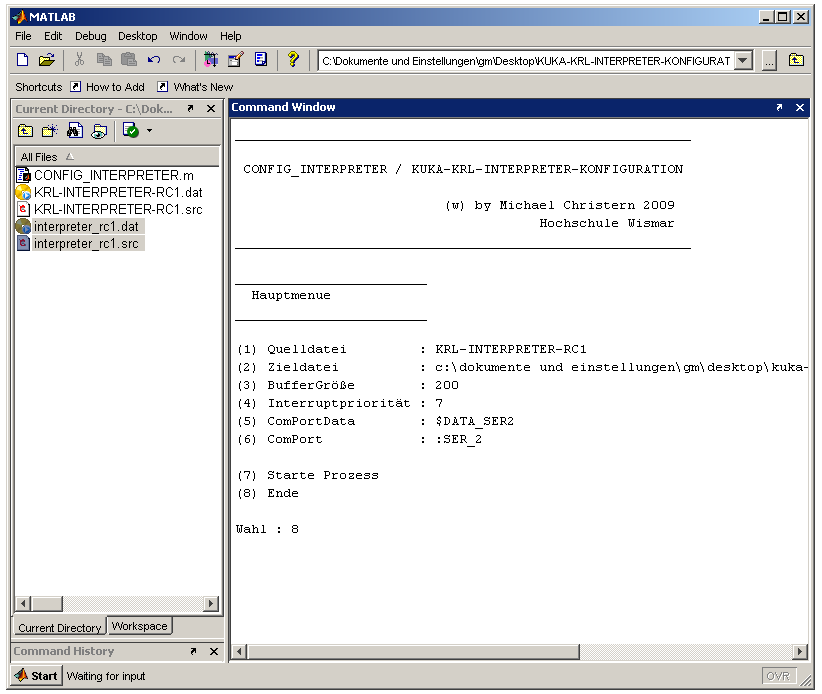Go up one directory level in toolbar
This screenshot has height=694, width=822.
796,60
